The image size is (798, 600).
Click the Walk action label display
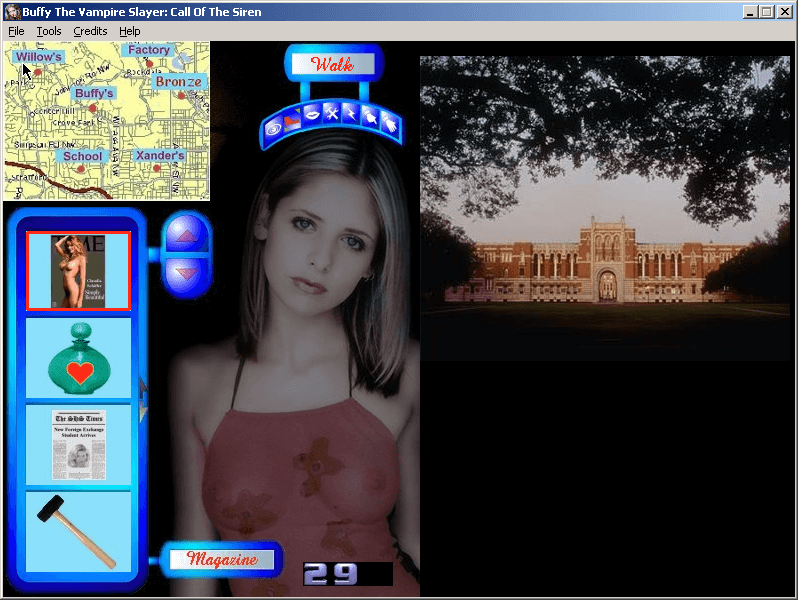333,64
